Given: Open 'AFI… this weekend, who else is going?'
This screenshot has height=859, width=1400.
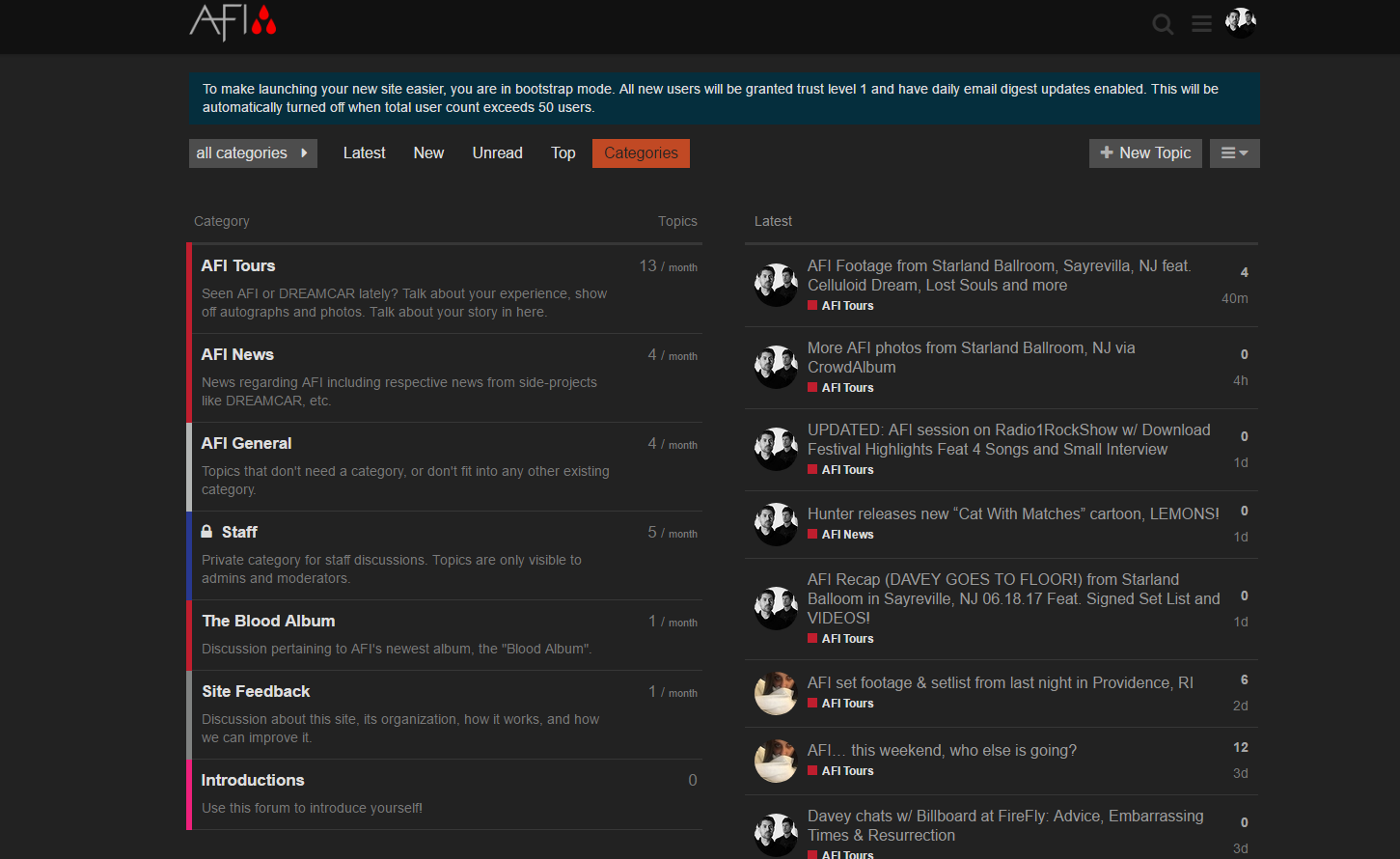Looking at the screenshot, I should (942, 750).
